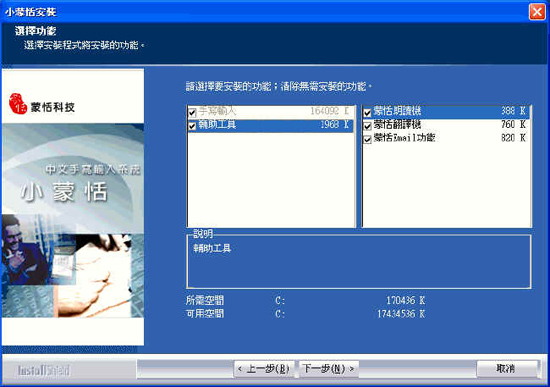Select the 蒙恬朗讀機 list item

coord(446,112)
